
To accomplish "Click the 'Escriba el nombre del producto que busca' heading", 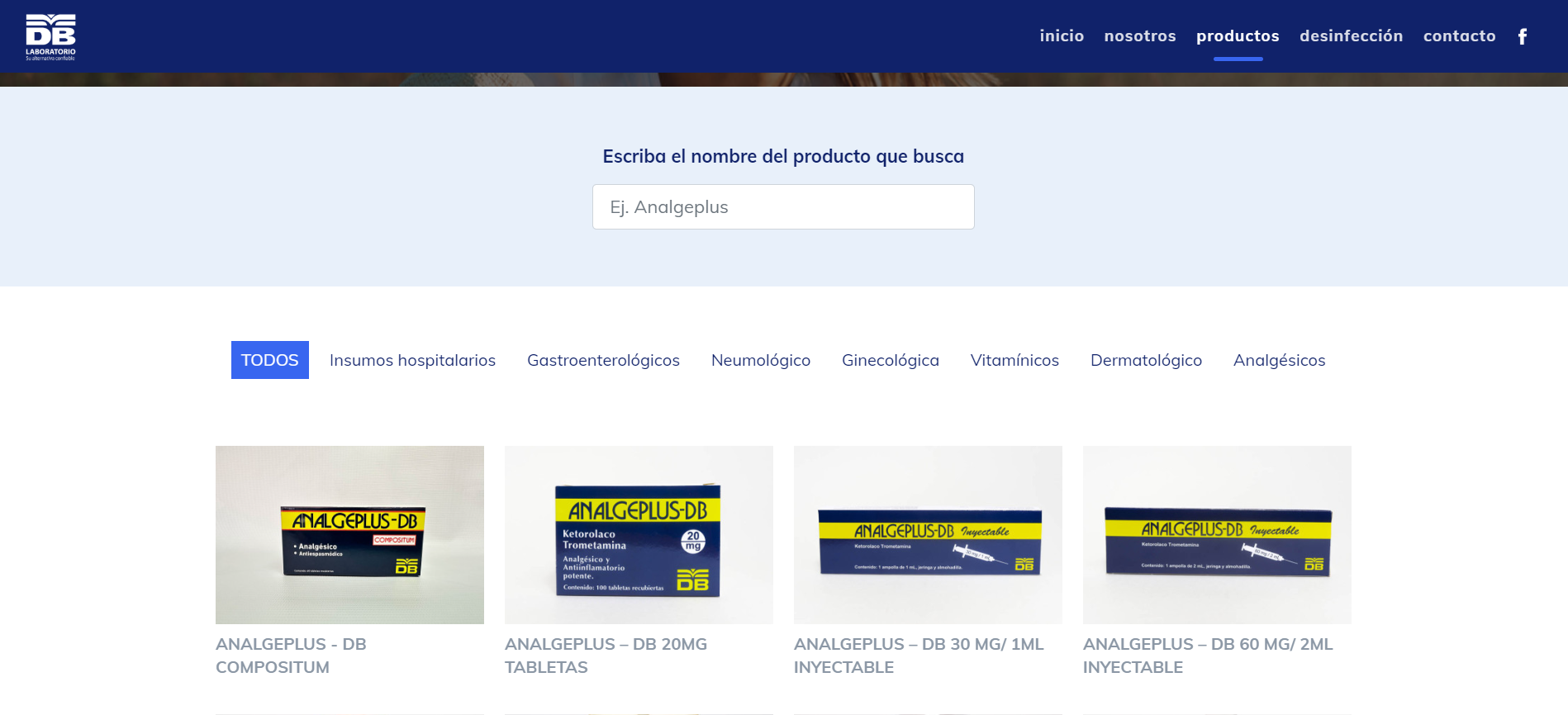I will [x=783, y=156].
